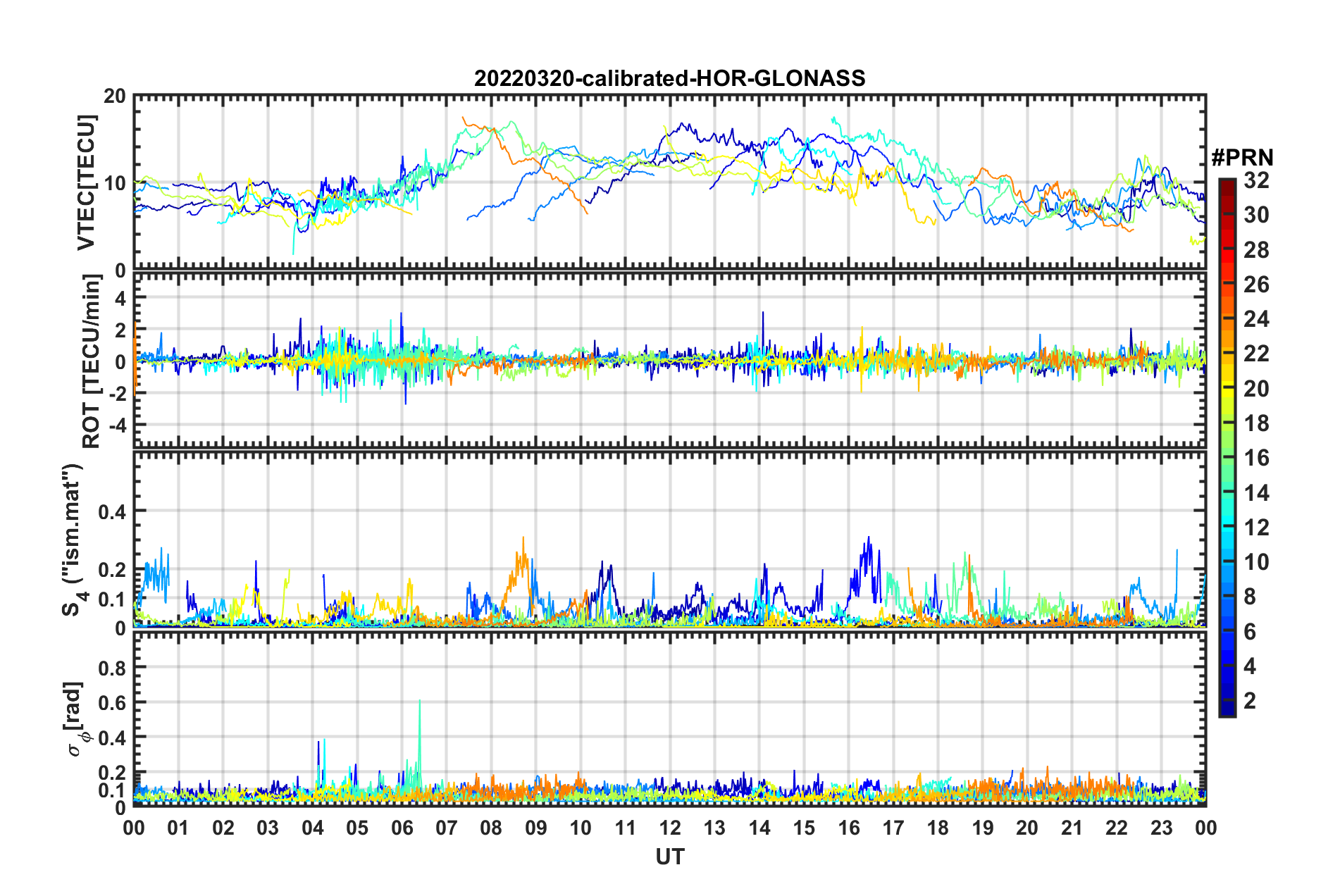Click VTEC axis tick label 20

click(115, 97)
